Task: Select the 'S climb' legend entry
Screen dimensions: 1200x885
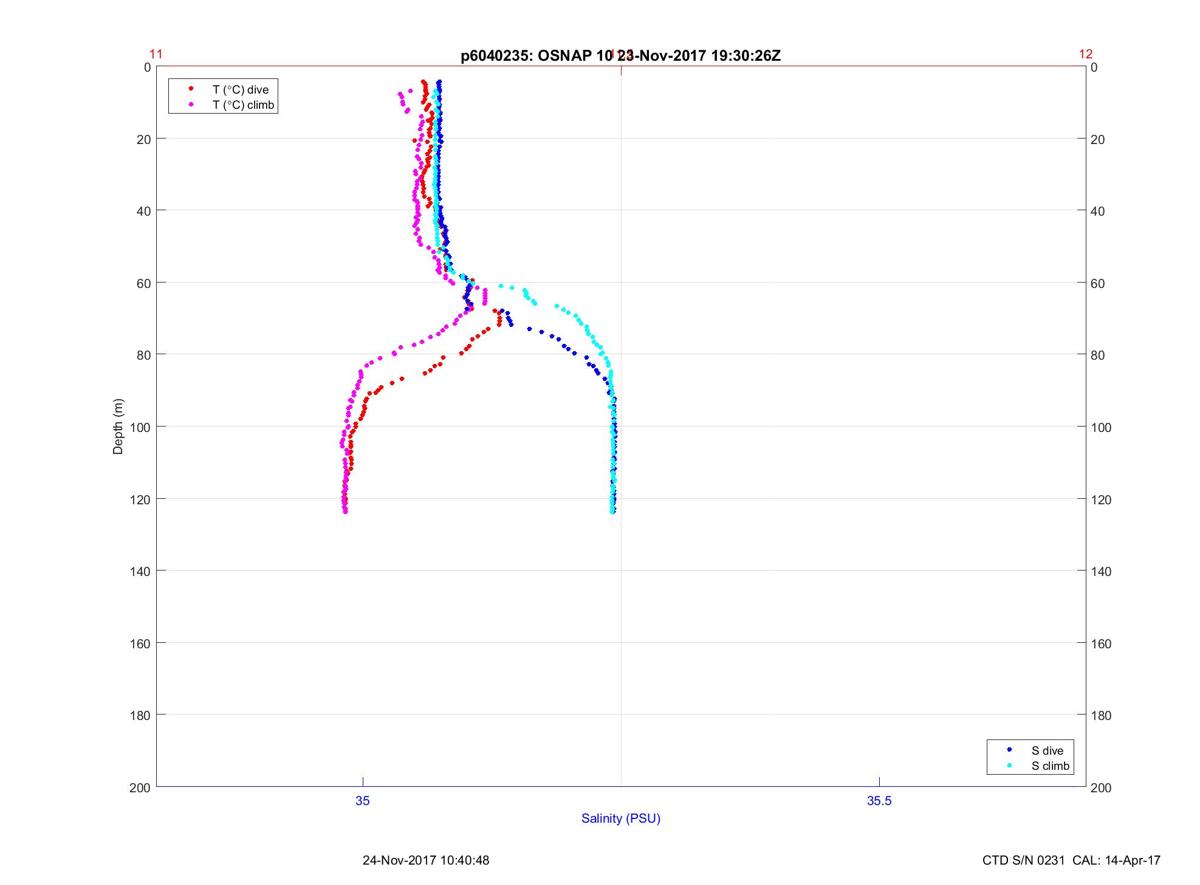Action: point(1051,766)
